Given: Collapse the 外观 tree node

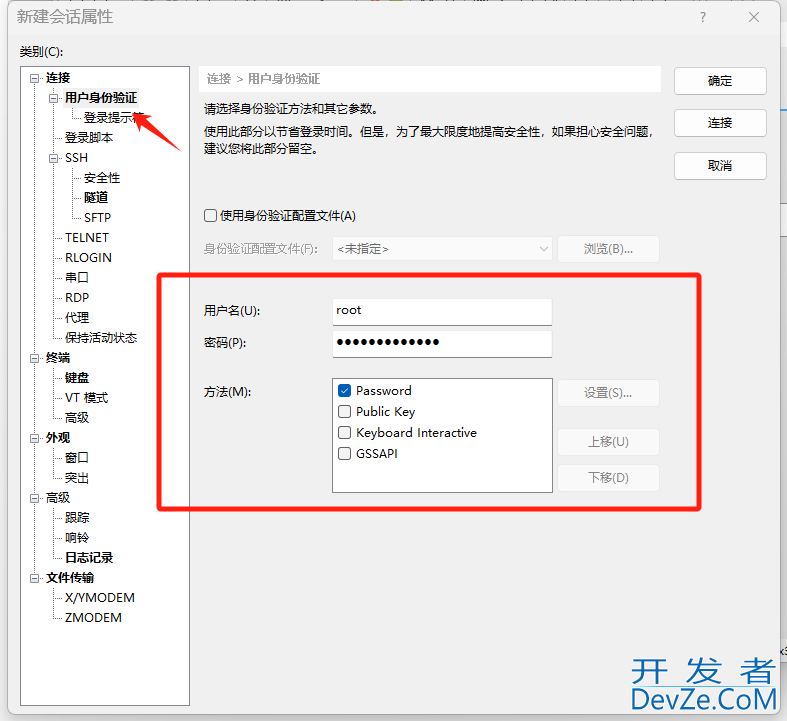Looking at the screenshot, I should 34,438.
